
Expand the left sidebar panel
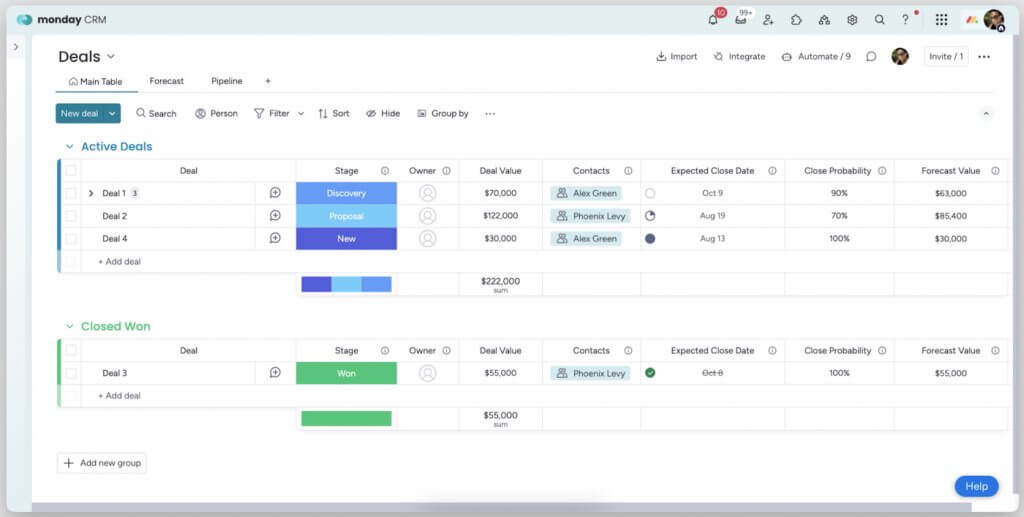(16, 47)
